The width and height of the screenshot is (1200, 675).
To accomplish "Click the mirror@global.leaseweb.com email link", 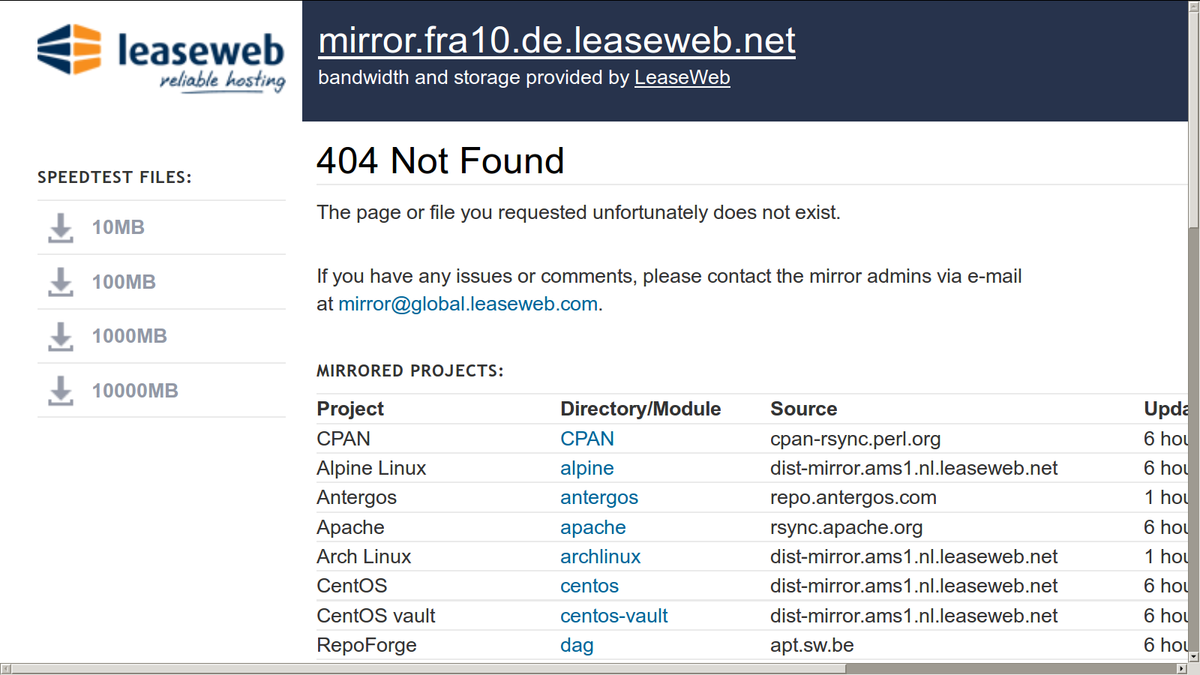I will tap(468, 304).
